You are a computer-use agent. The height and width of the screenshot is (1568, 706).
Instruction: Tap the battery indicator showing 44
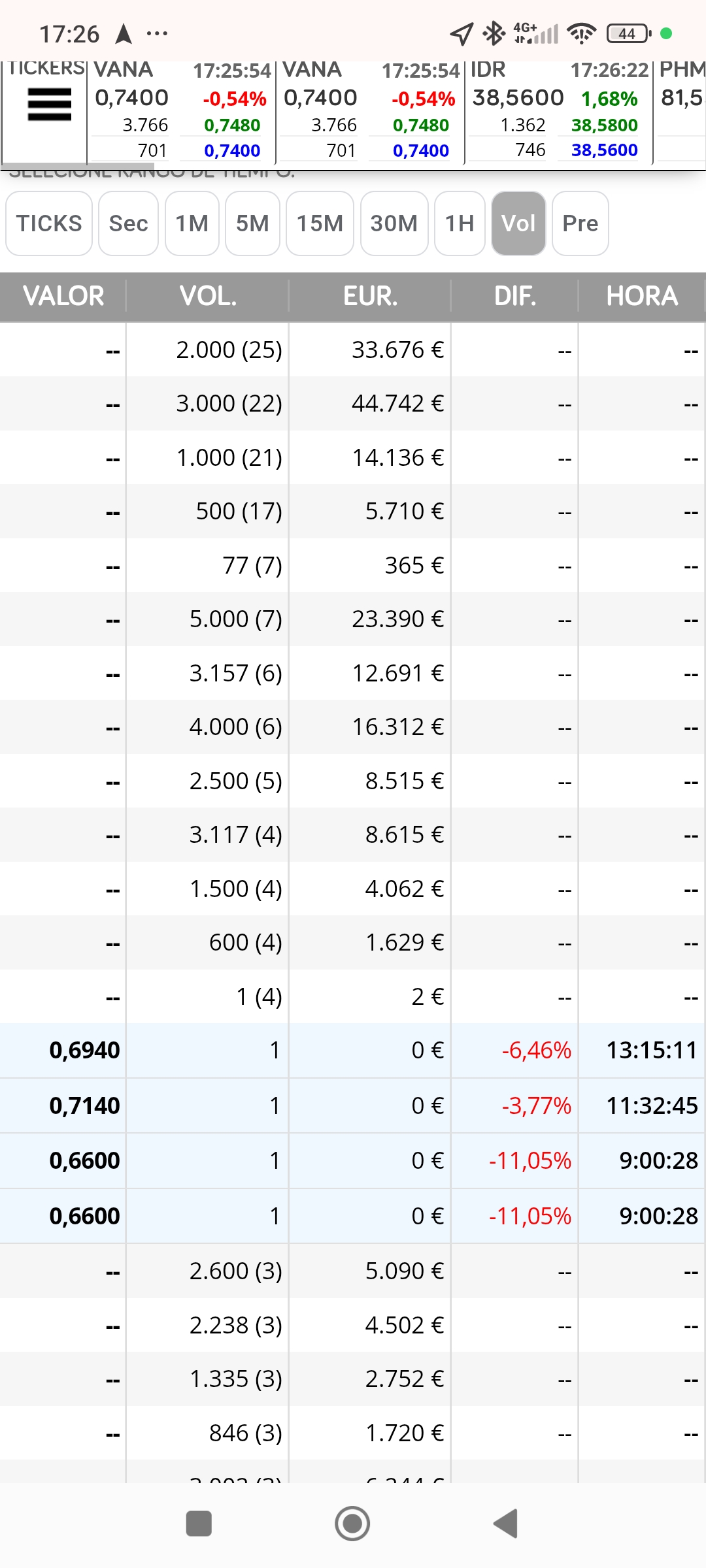628,33
